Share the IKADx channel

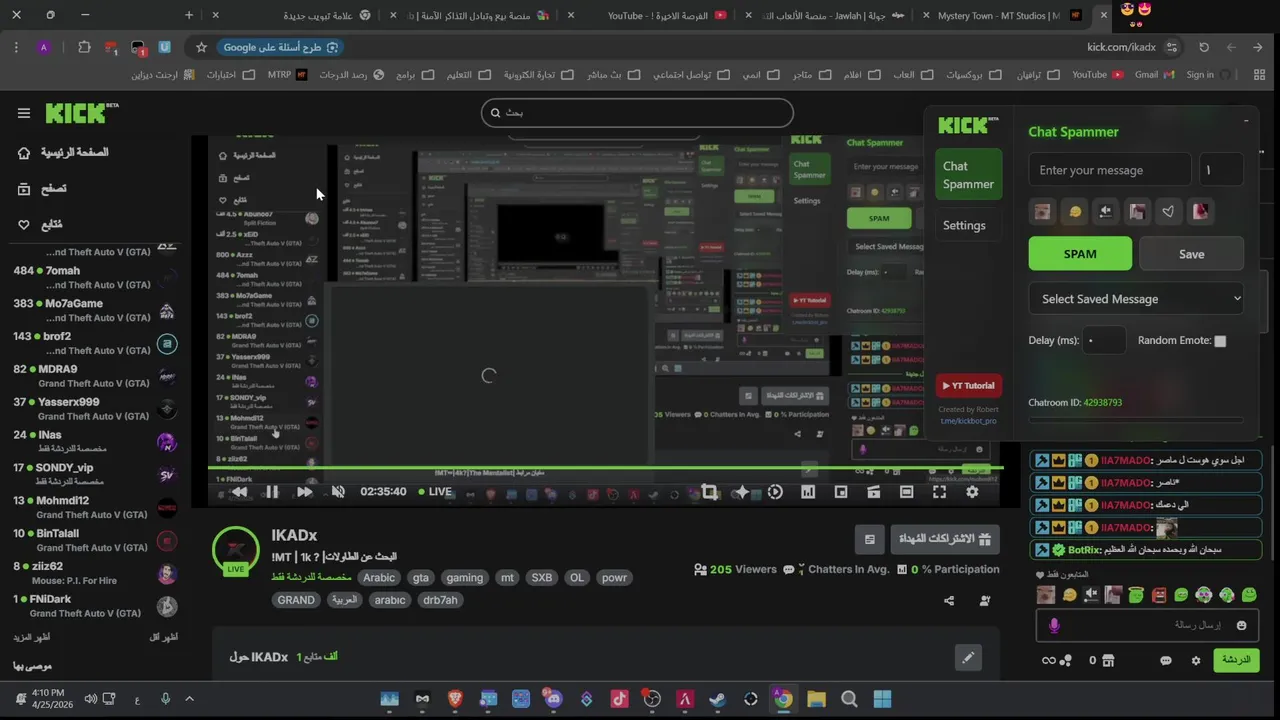949,601
